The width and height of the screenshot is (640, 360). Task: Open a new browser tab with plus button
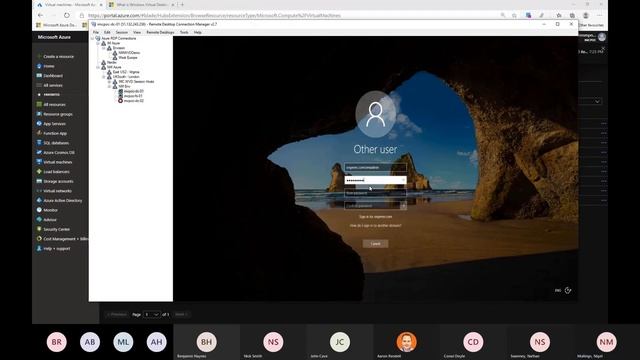click(x=182, y=5)
